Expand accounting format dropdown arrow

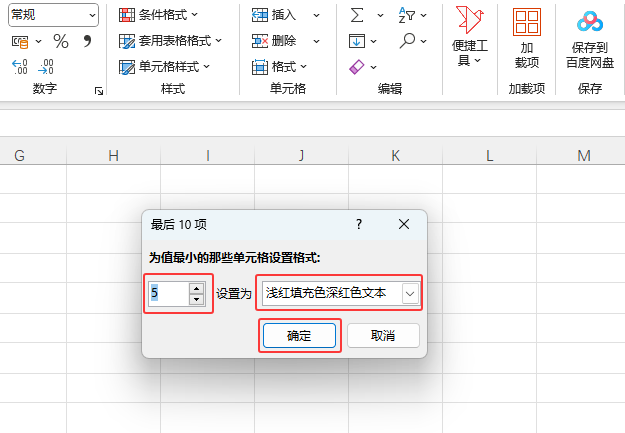coord(38,41)
